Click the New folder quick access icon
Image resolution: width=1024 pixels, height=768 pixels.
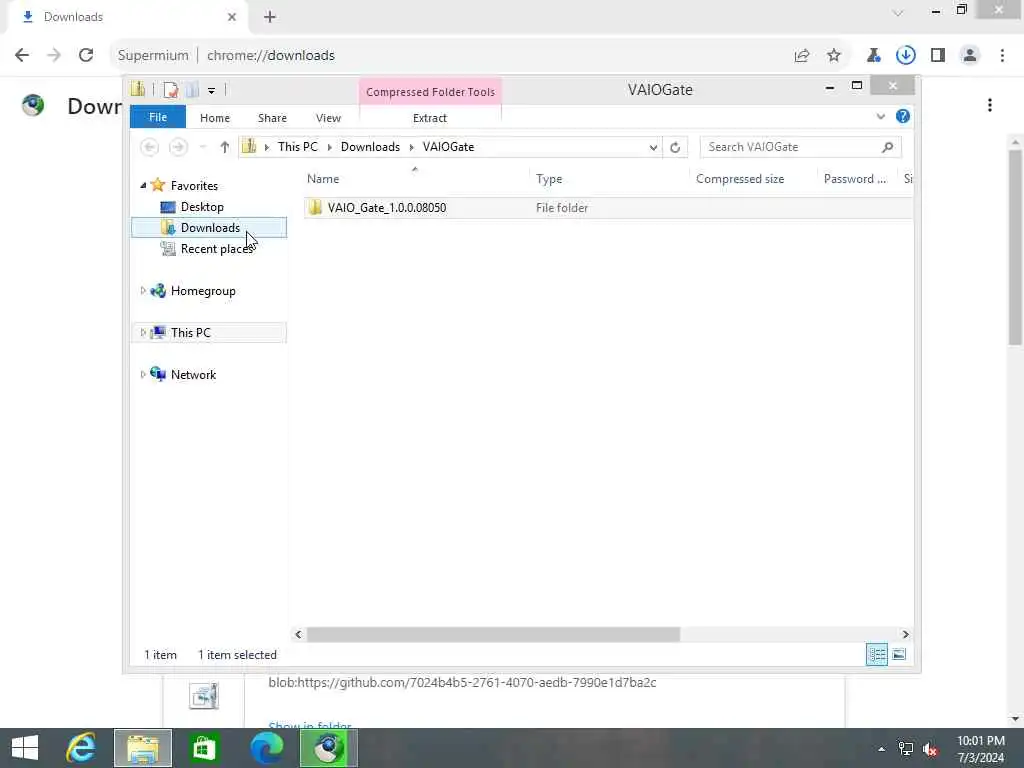pyautogui.click(x=192, y=90)
